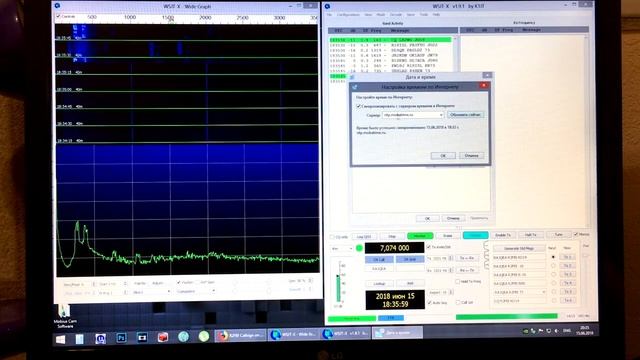This screenshot has width=640, height=360.
Task: Open taskbar icon left of Photoshop
Action: (x=100, y=338)
